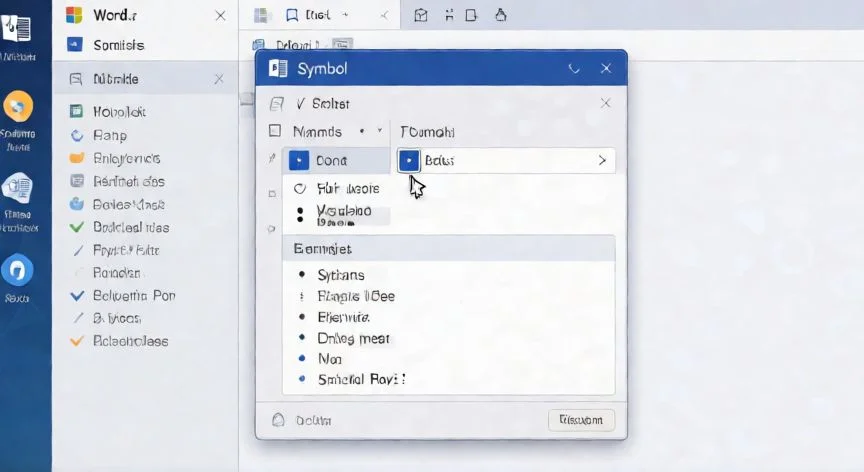Click inside the Bdsi input field
The height and width of the screenshot is (472, 864).
(x=506, y=161)
